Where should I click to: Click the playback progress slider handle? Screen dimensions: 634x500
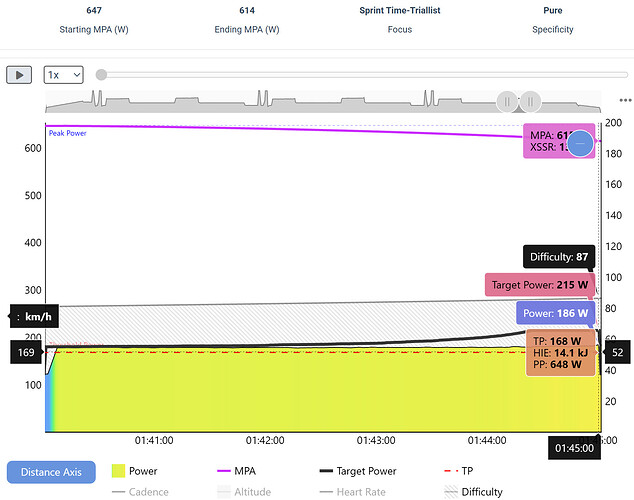click(x=101, y=75)
